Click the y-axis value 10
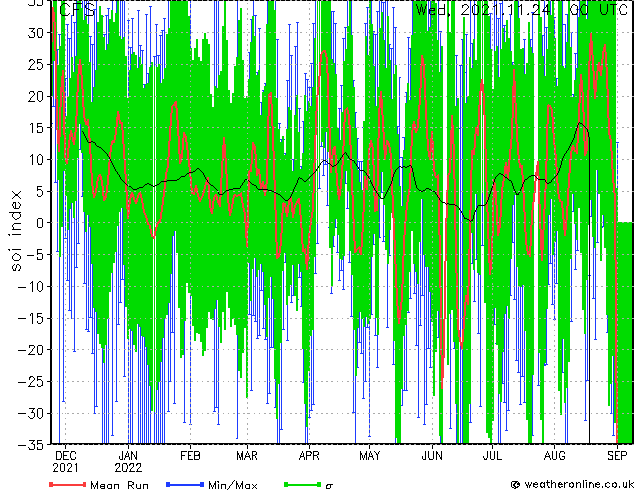 click(36, 160)
